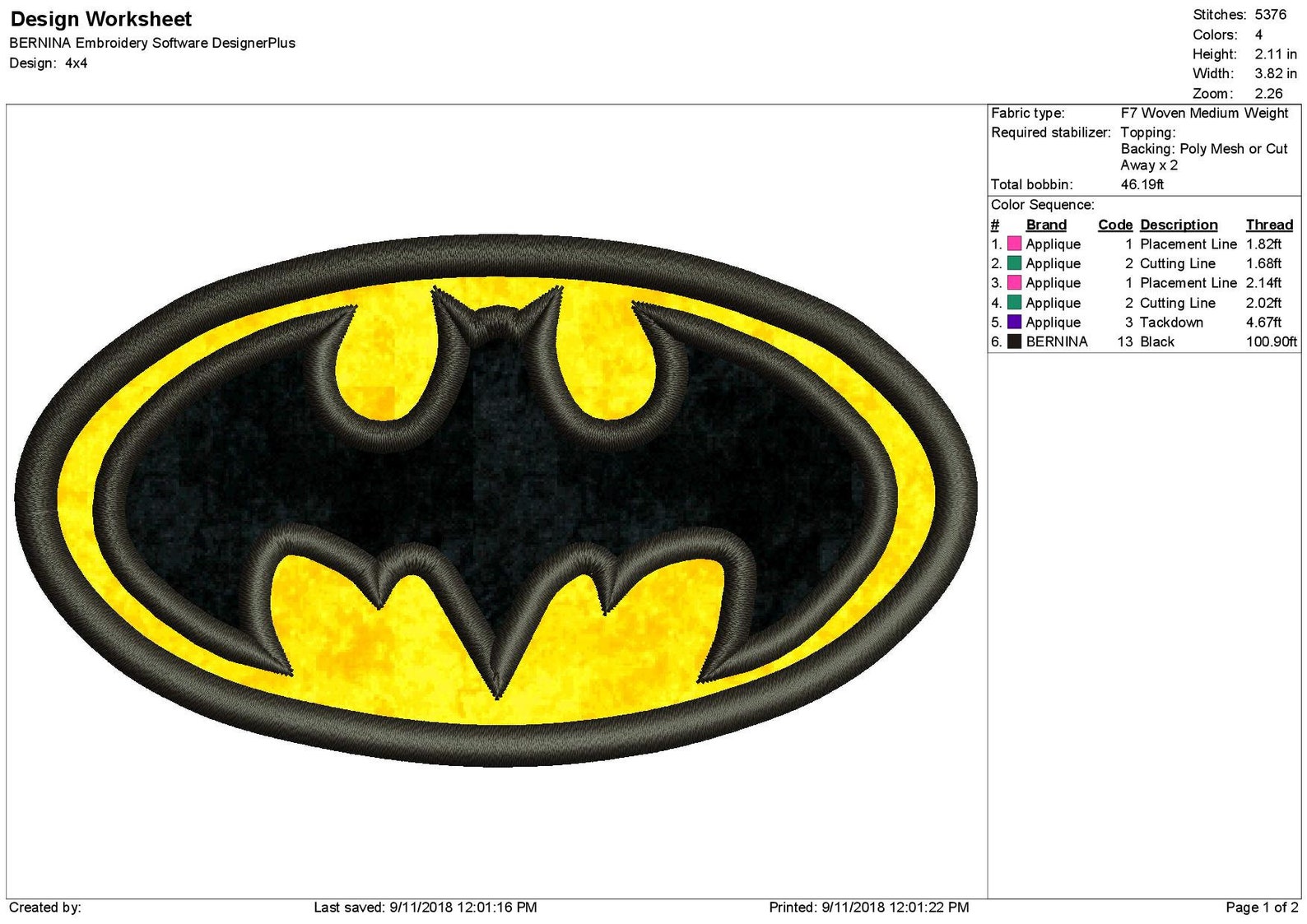Image resolution: width=1307 pixels, height=924 pixels.
Task: Click 'Printed: 9/11/2018 12:01:22 PM'
Action: click(869, 908)
